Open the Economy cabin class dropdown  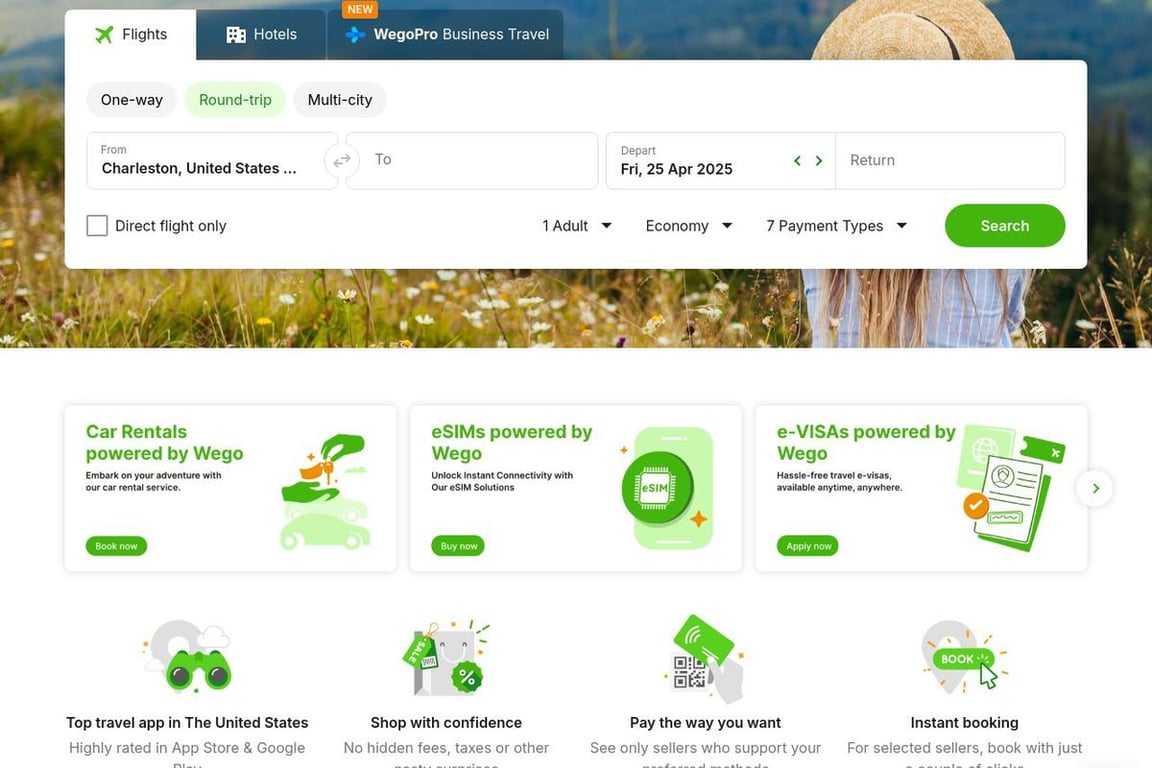click(x=688, y=226)
